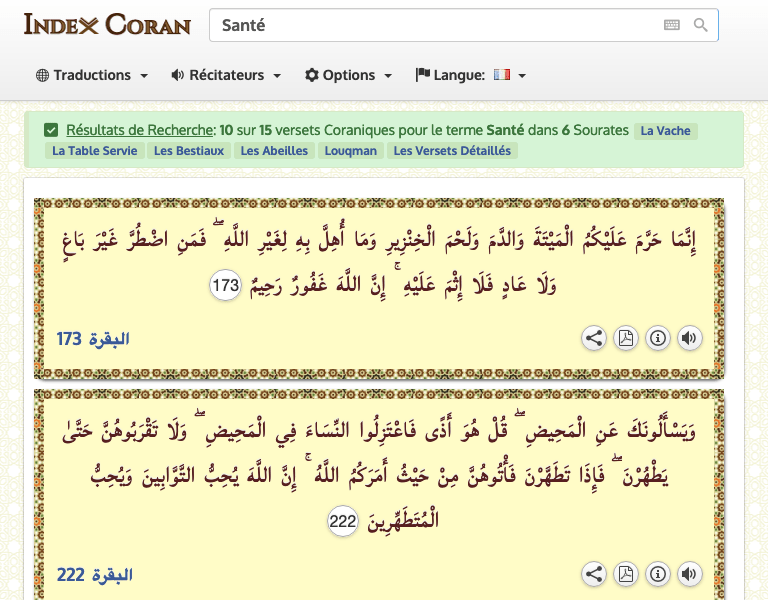Open the virtual keyboard in search box
The height and width of the screenshot is (600, 768).
click(671, 25)
